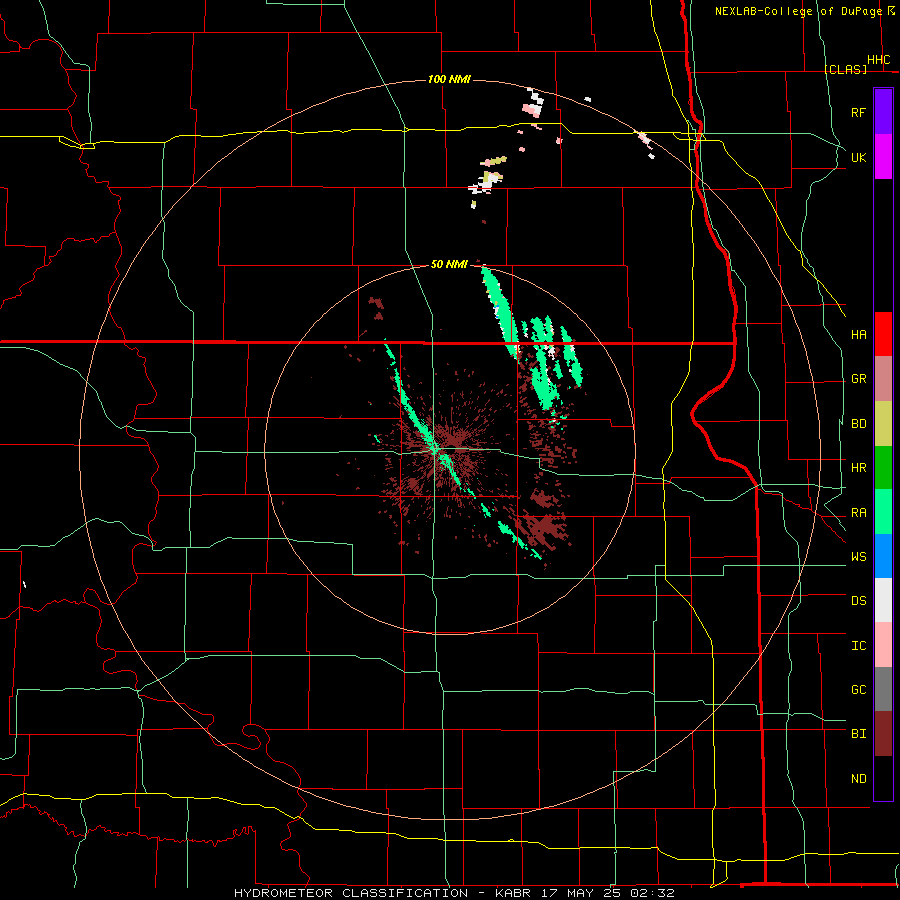
Task: Click the HYDROMETEOR CLASSIFICATION title text
Action: point(351,893)
